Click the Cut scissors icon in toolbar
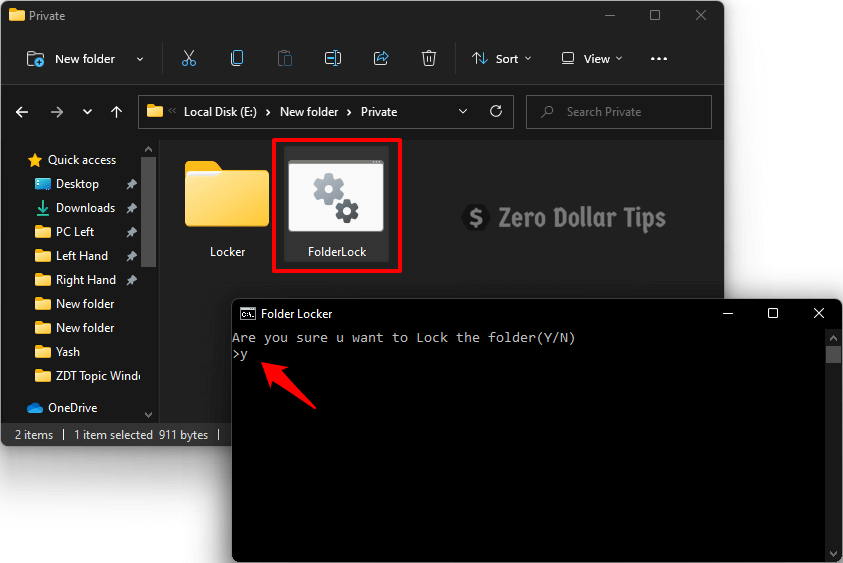This screenshot has height=563, width=843. (x=189, y=58)
